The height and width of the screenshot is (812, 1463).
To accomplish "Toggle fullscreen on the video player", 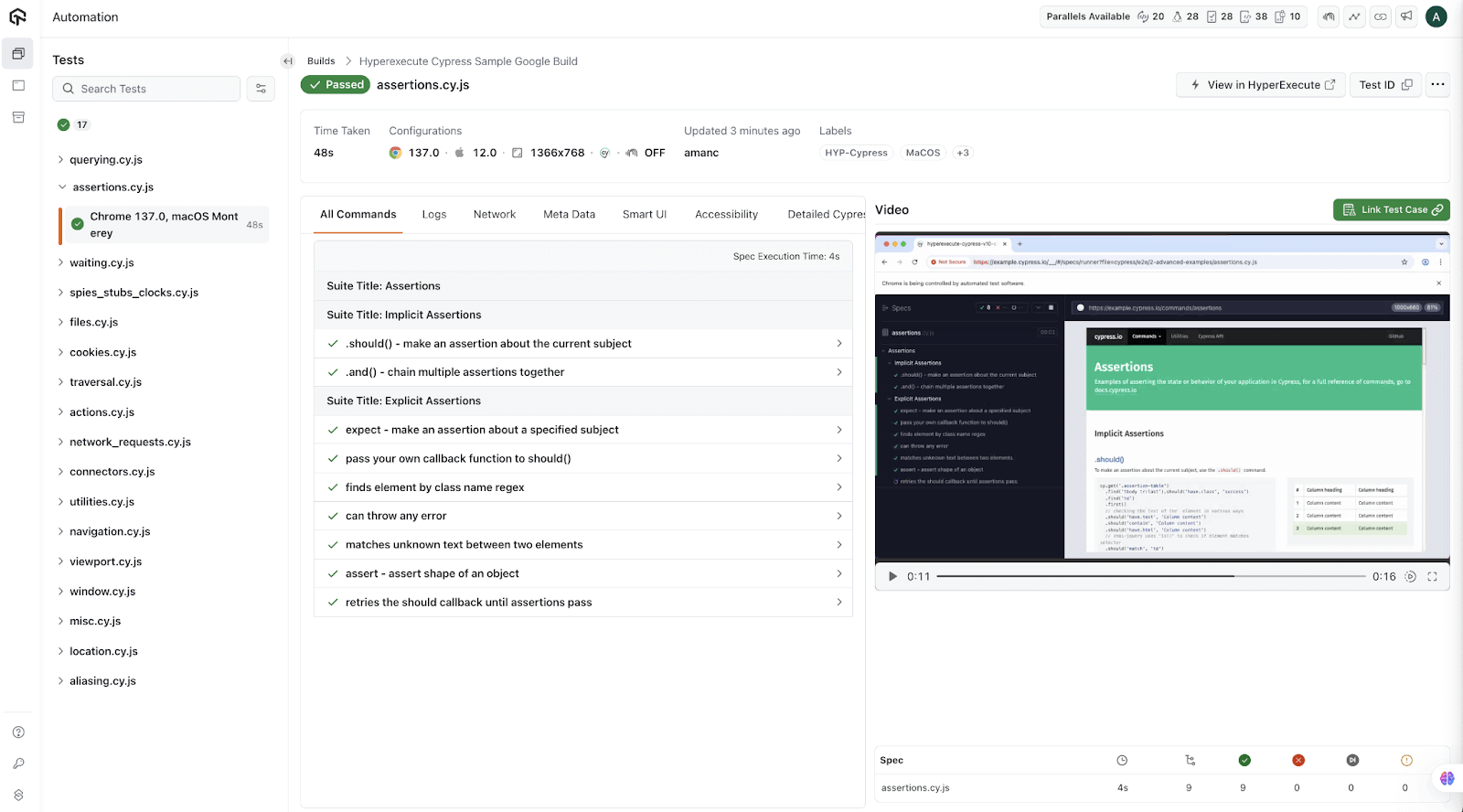I will coord(1432,577).
